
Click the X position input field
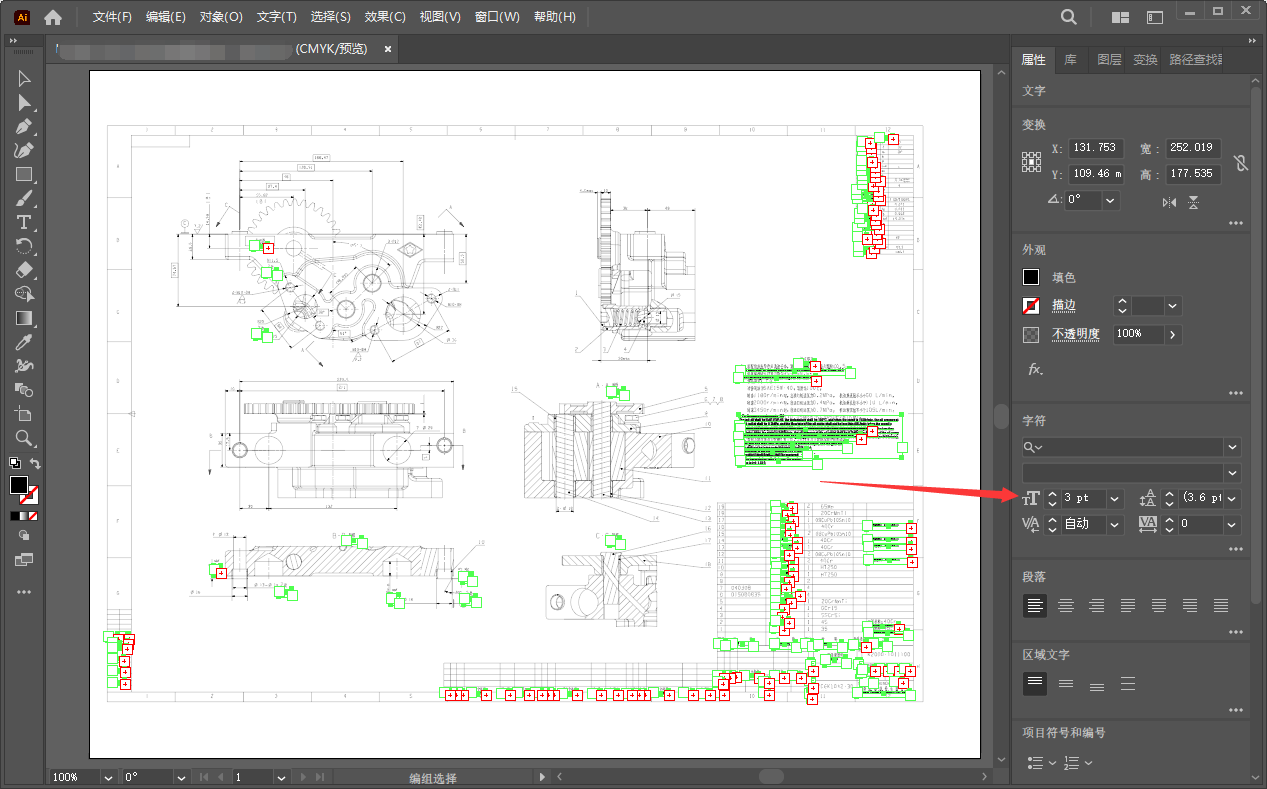click(x=1096, y=148)
